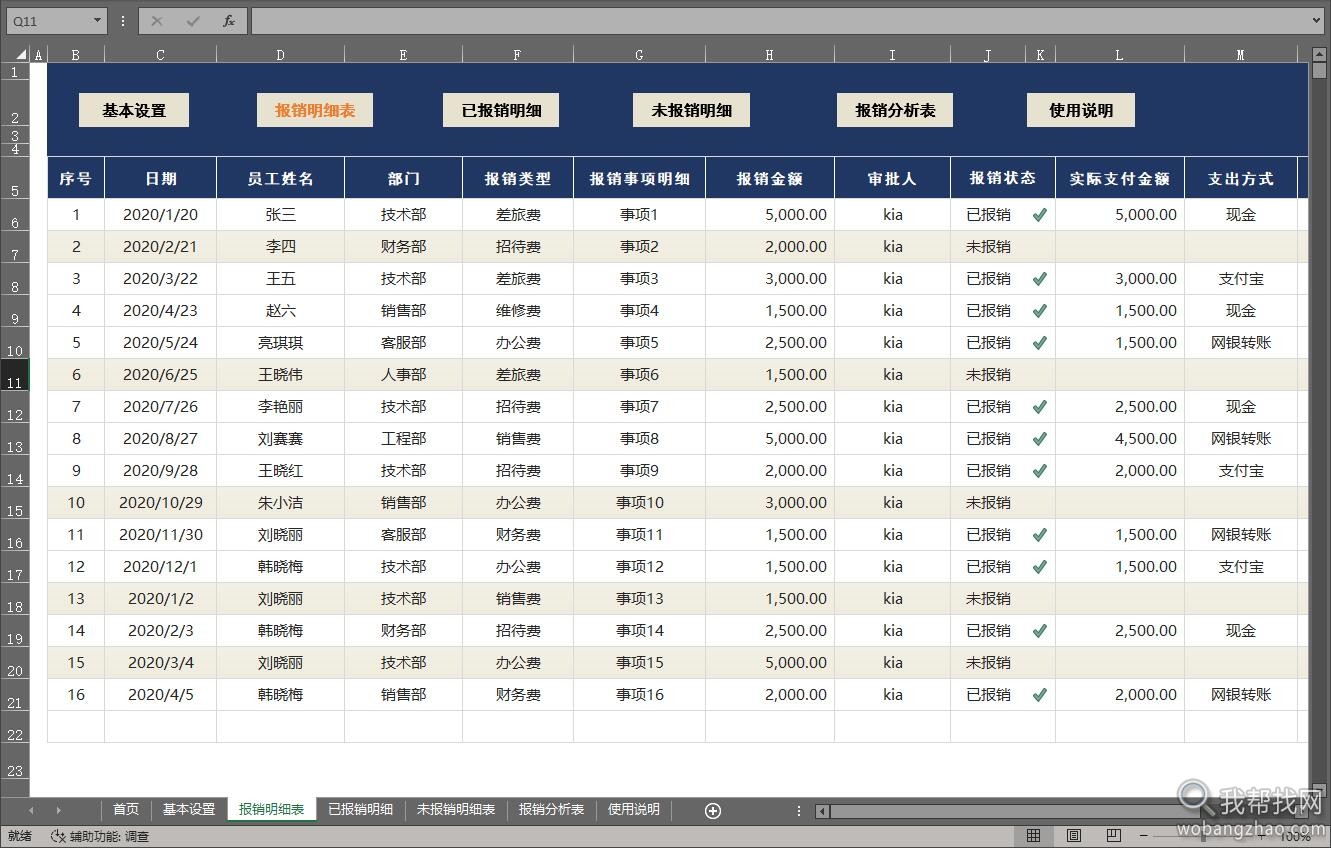
Task: Click the 已报销明细 button in the banner
Action: click(x=501, y=110)
